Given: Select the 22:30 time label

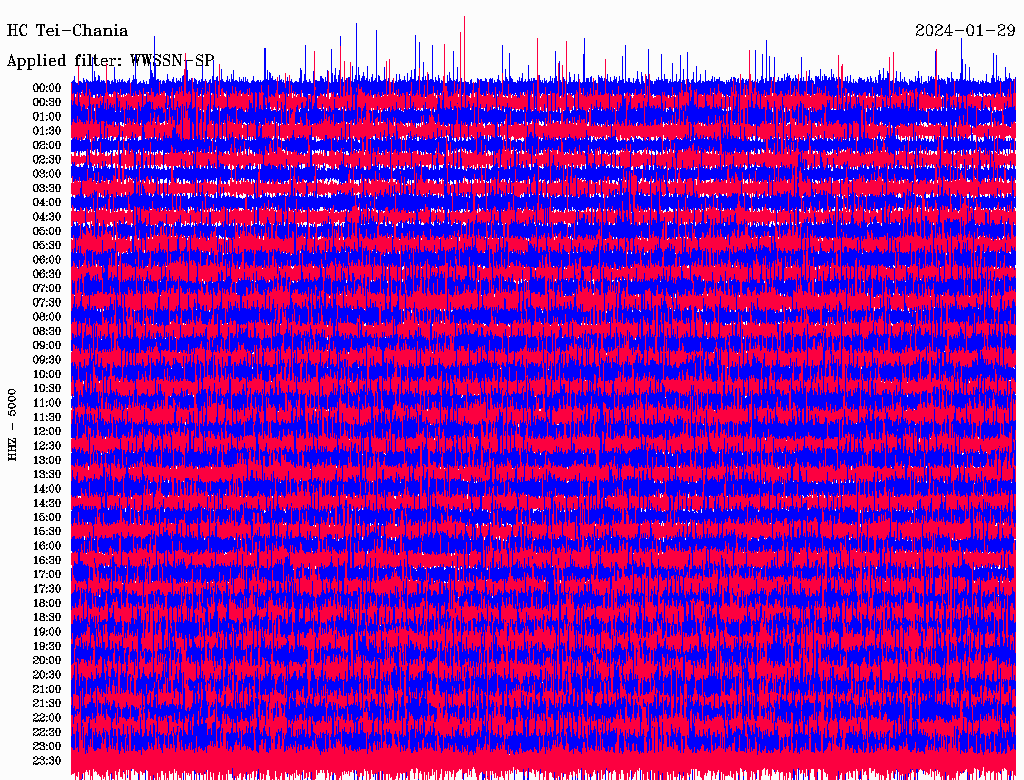Looking at the screenshot, I should point(47,732).
